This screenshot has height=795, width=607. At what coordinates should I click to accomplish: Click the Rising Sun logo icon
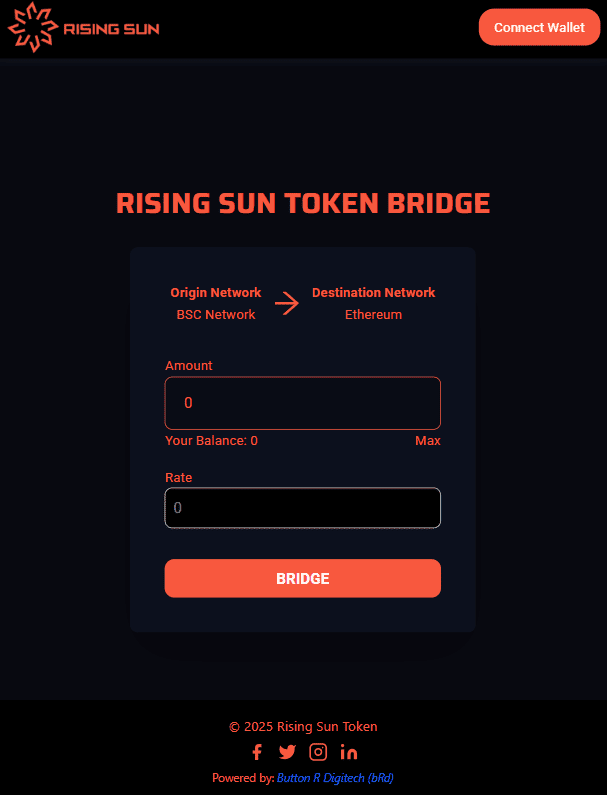pyautogui.click(x=32, y=27)
